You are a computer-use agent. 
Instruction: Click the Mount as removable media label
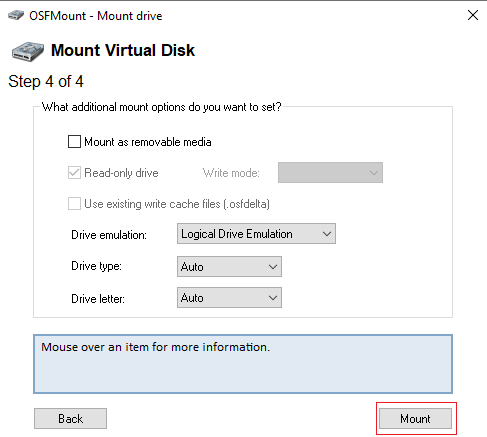[x=148, y=142]
